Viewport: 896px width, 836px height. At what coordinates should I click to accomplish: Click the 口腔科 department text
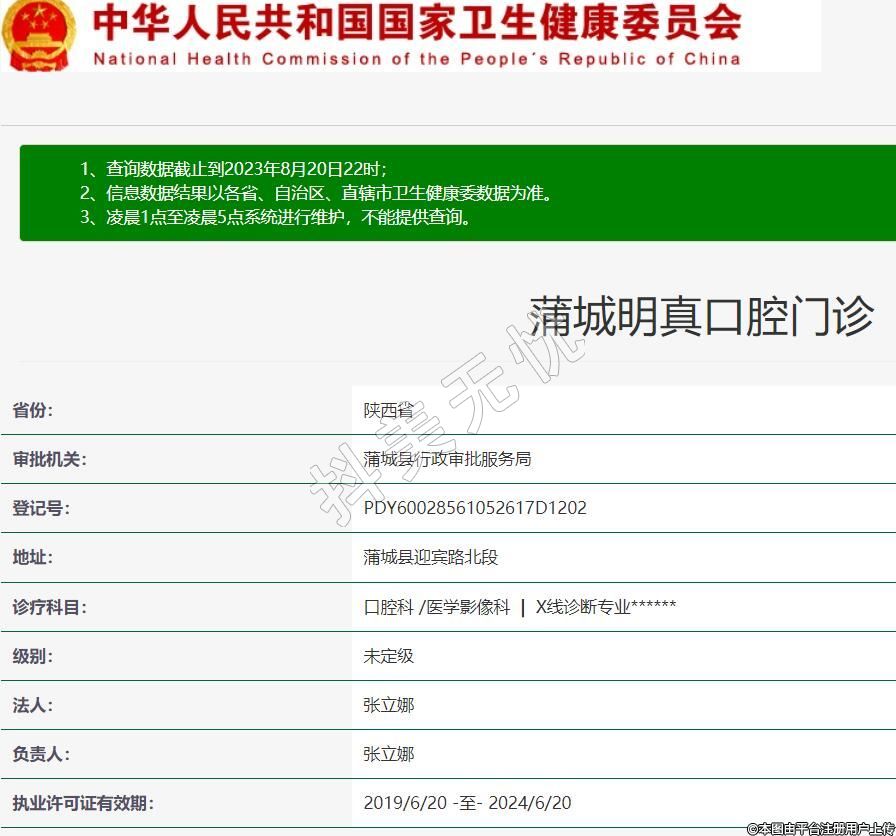click(388, 607)
